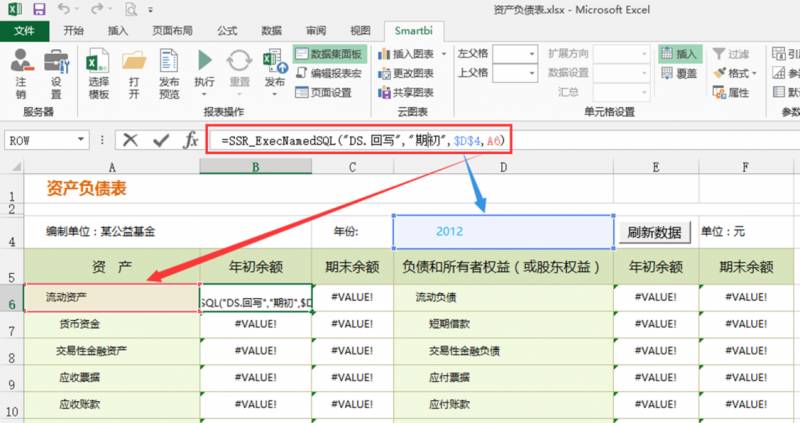Open the 上父格 dropdown

pyautogui.click(x=531, y=73)
